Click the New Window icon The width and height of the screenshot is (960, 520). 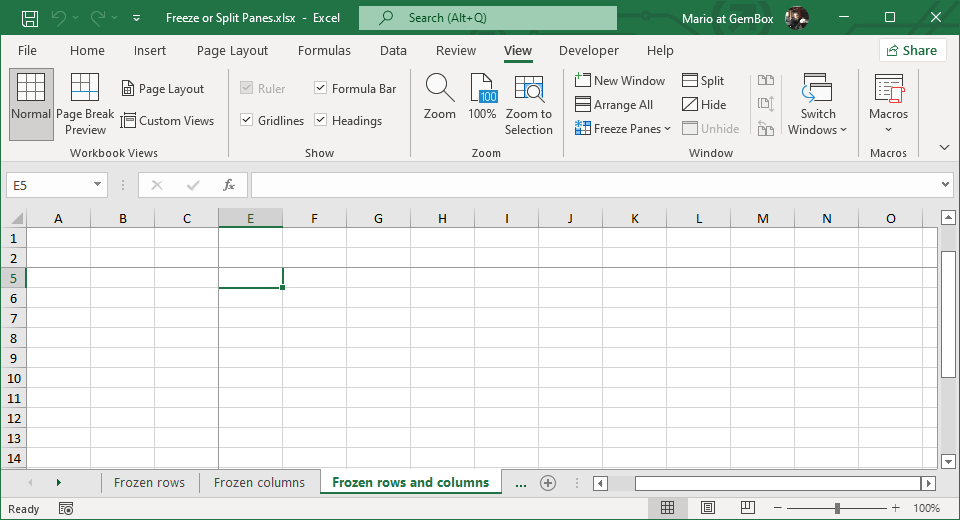click(583, 80)
